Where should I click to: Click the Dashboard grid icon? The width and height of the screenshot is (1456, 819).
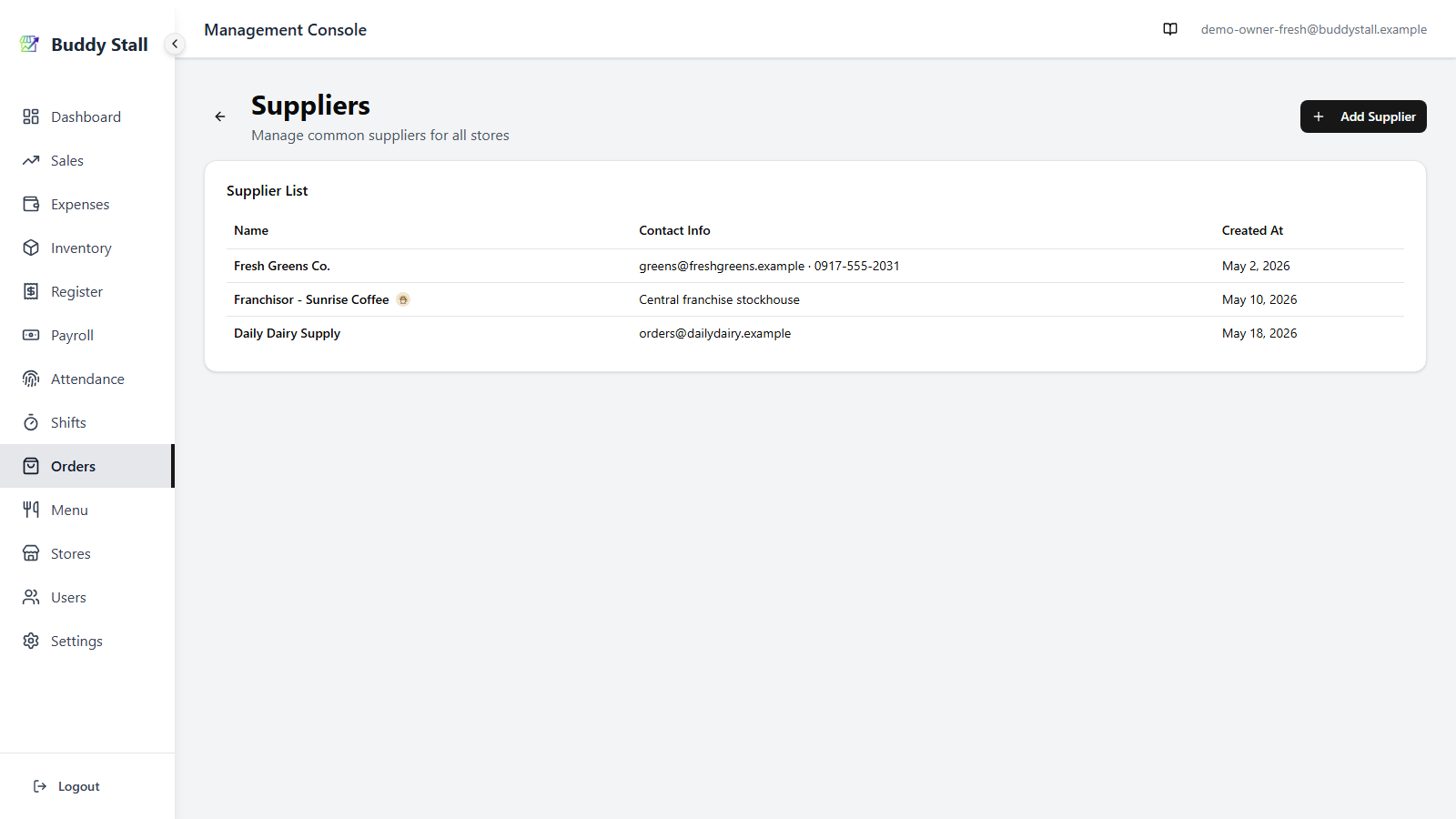(x=31, y=116)
